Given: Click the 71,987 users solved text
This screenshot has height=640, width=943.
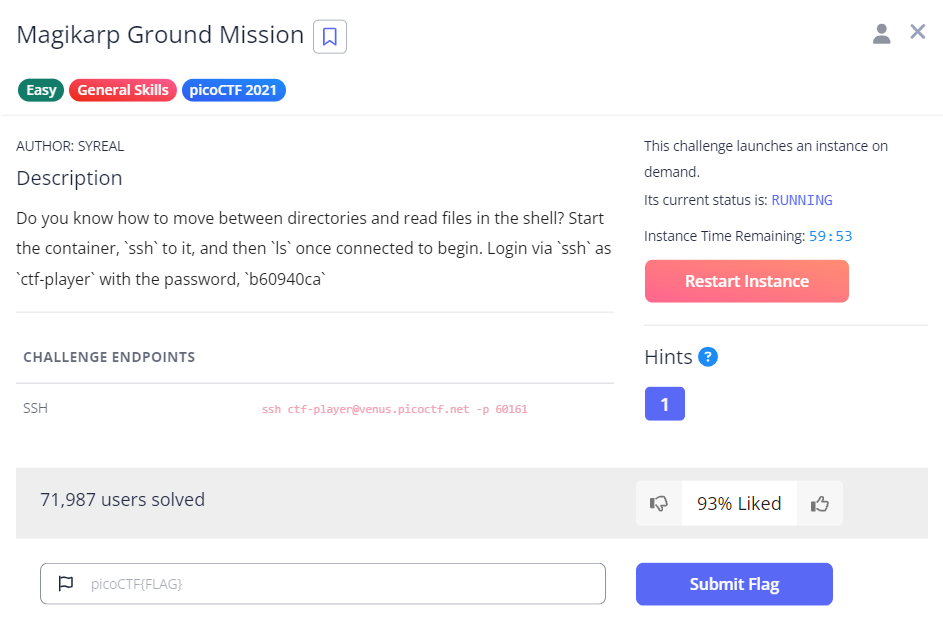Looking at the screenshot, I should (122, 500).
